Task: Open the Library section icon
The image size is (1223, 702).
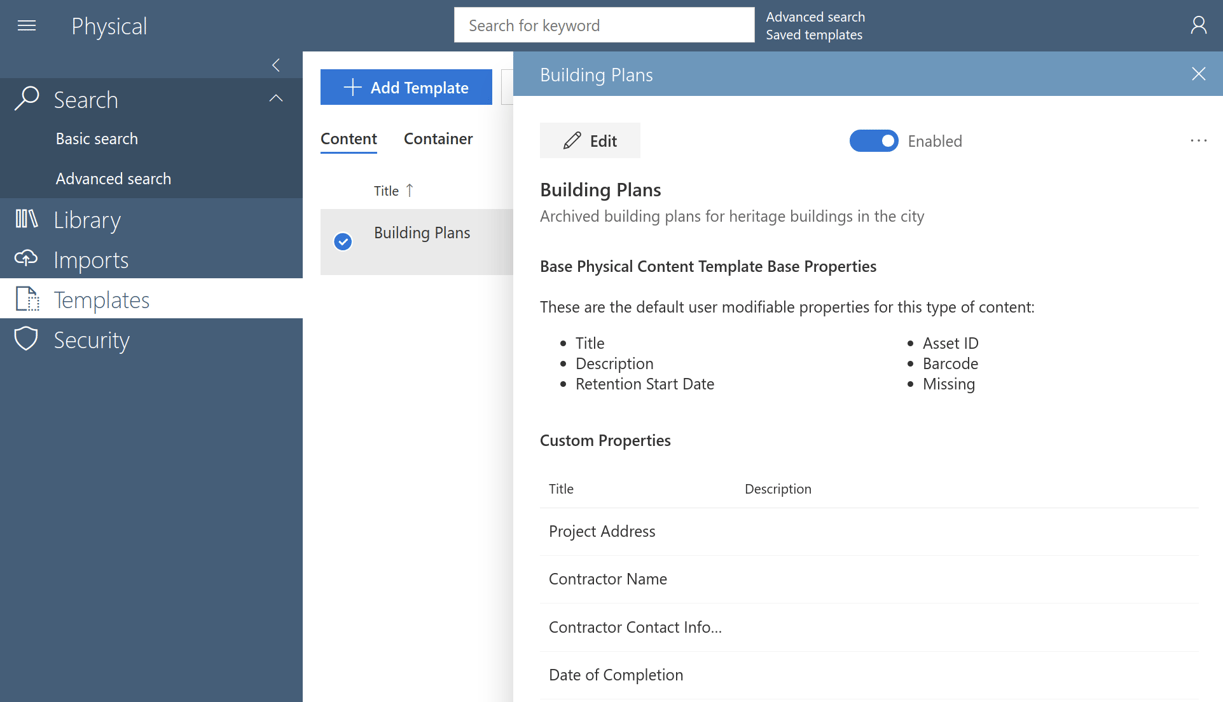Action: coord(27,219)
